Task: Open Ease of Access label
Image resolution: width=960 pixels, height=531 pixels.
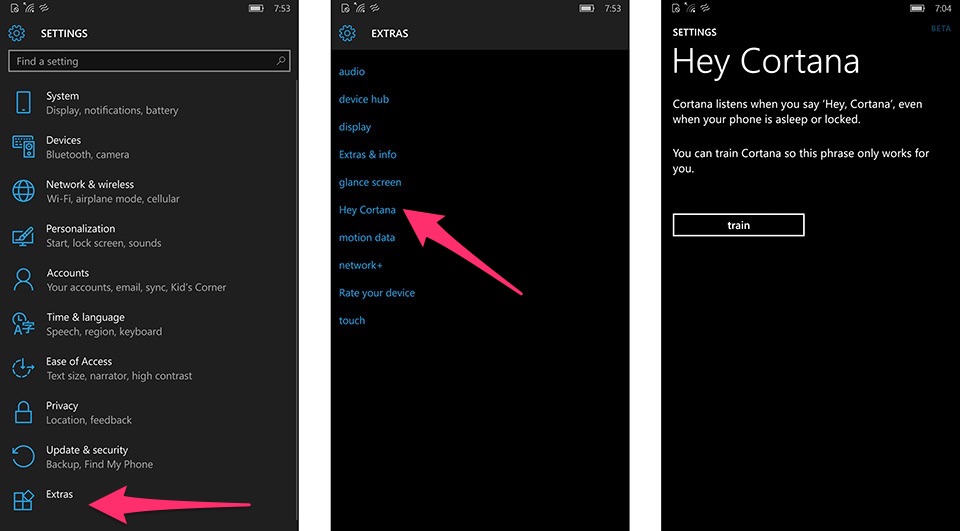Action: pyautogui.click(x=79, y=361)
